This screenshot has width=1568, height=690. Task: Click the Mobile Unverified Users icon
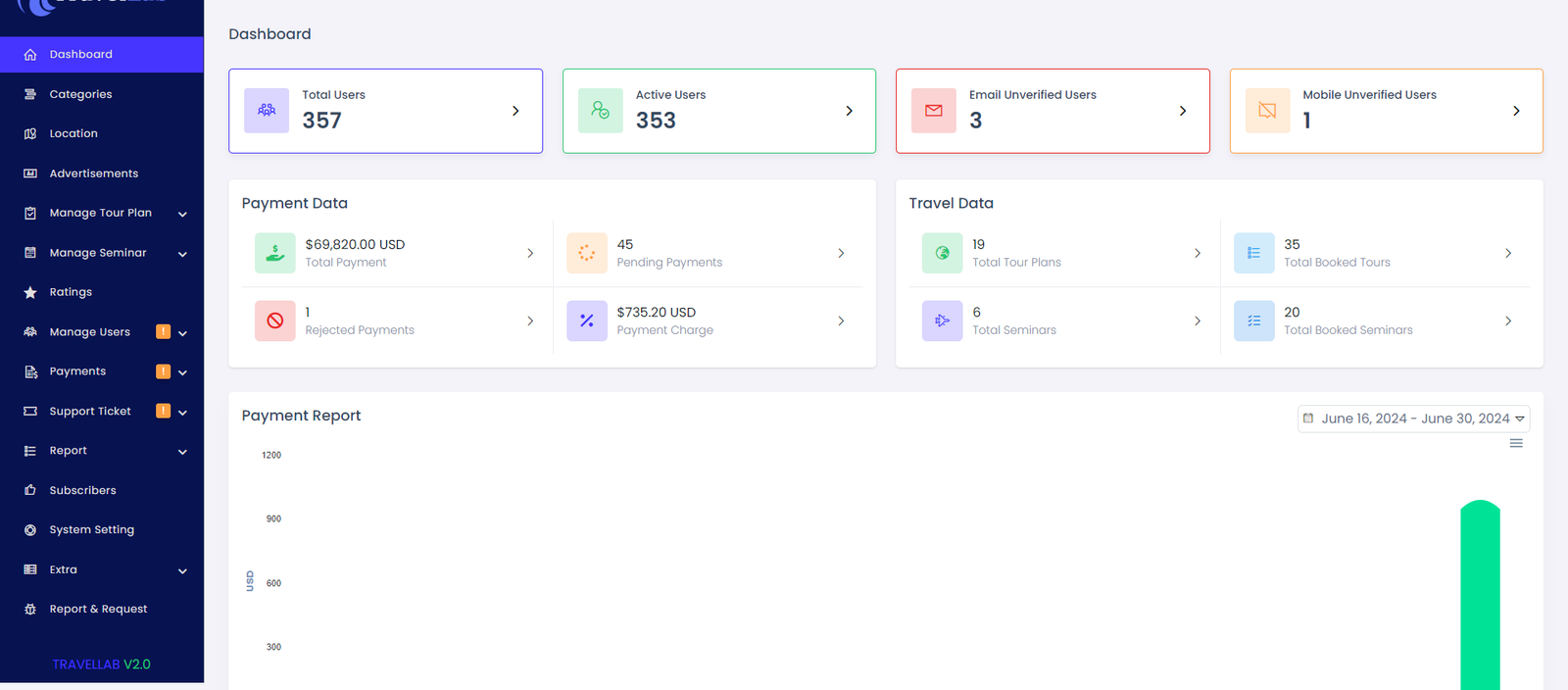(x=1267, y=111)
